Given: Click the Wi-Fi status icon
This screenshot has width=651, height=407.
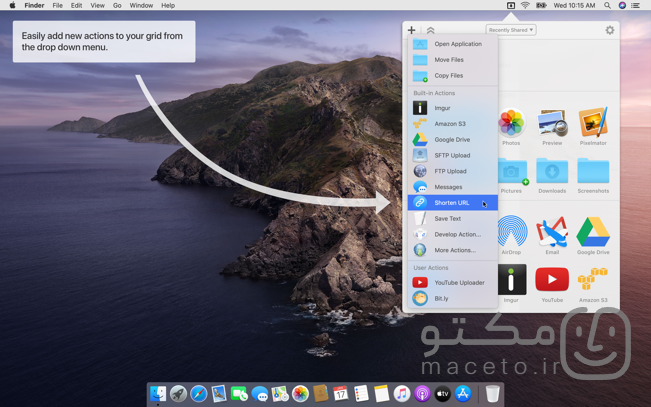Looking at the screenshot, I should pos(525,5).
